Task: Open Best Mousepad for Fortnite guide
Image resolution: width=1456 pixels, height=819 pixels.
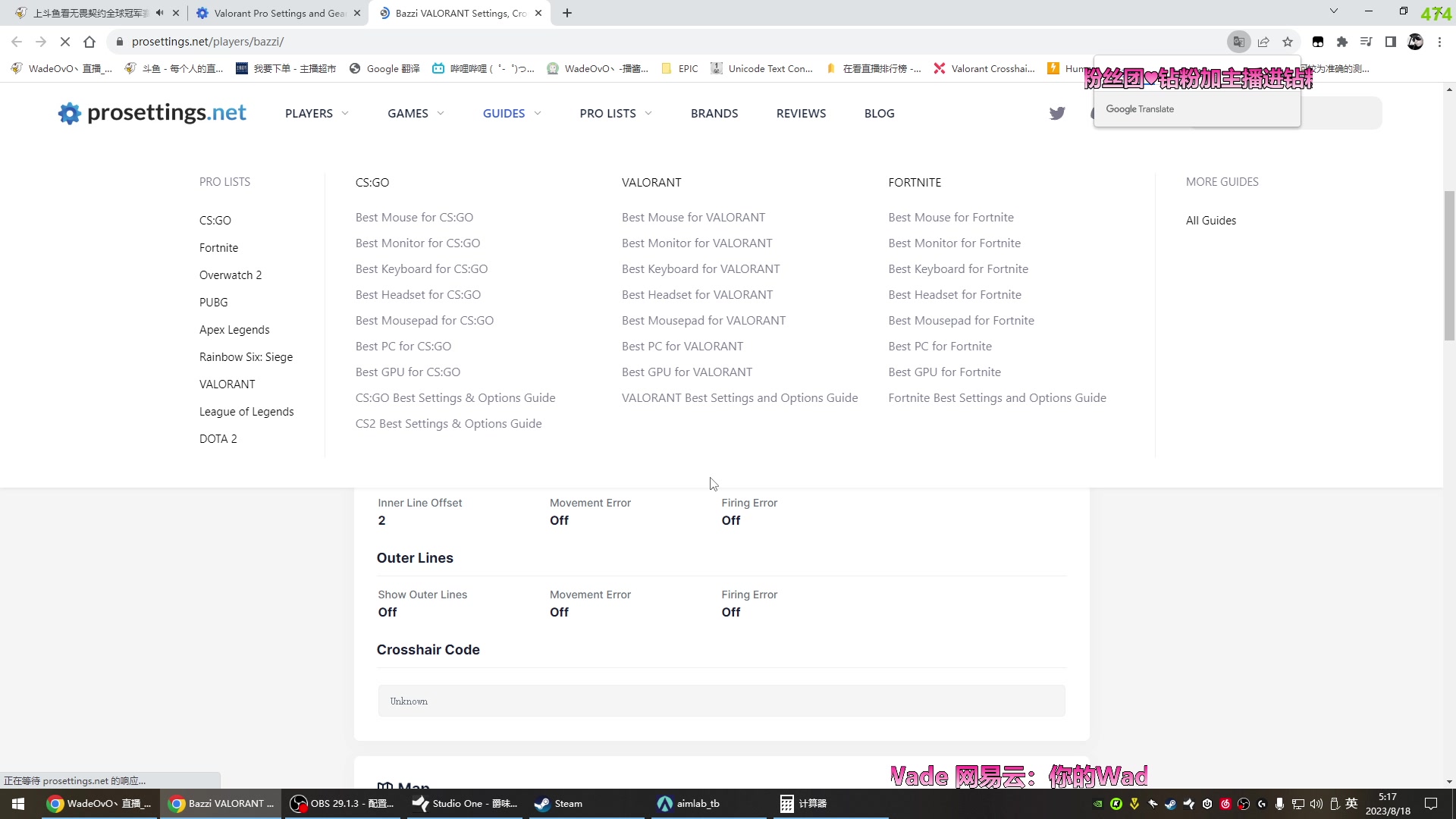Action: 962,321
